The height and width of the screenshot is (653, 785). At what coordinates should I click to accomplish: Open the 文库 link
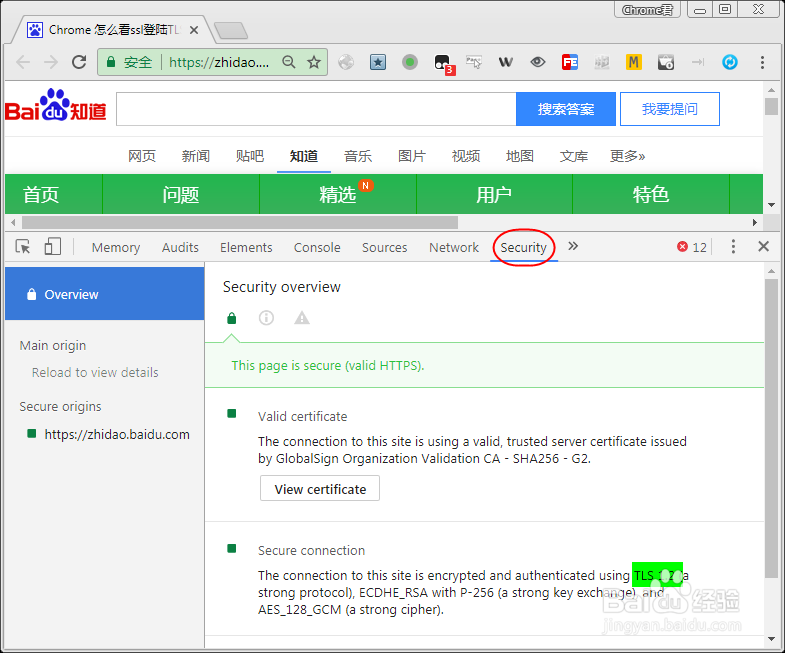pyautogui.click(x=574, y=156)
